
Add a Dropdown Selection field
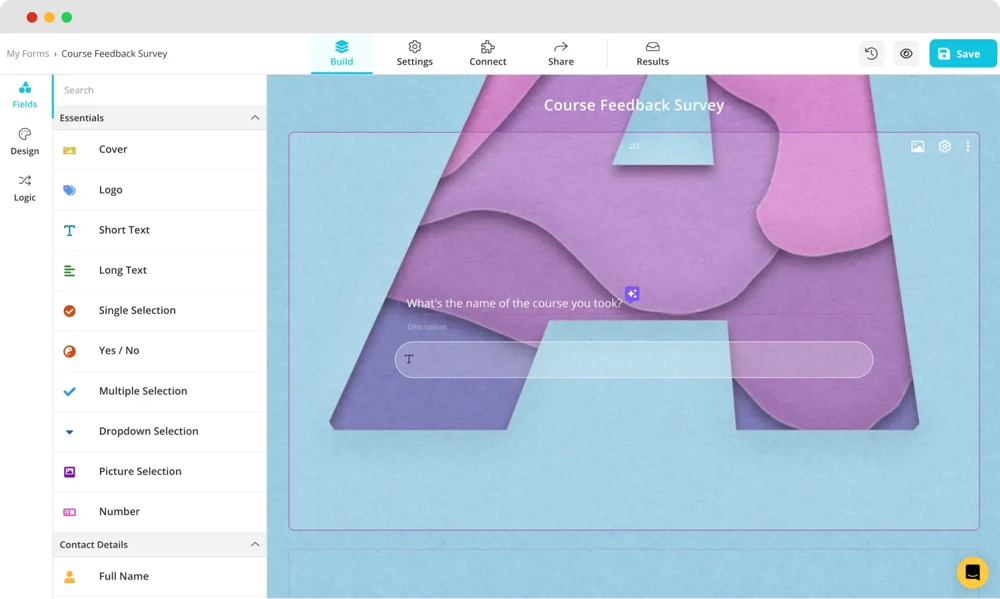pyautogui.click(x=148, y=432)
